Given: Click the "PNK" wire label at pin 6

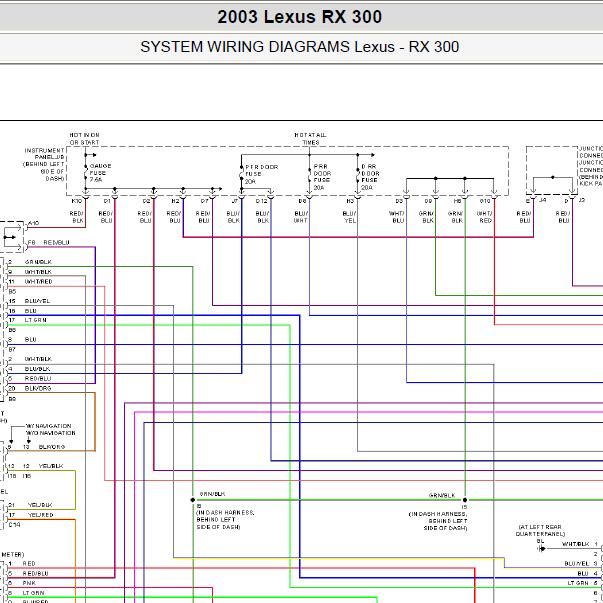Looking at the screenshot, I should (29, 583).
